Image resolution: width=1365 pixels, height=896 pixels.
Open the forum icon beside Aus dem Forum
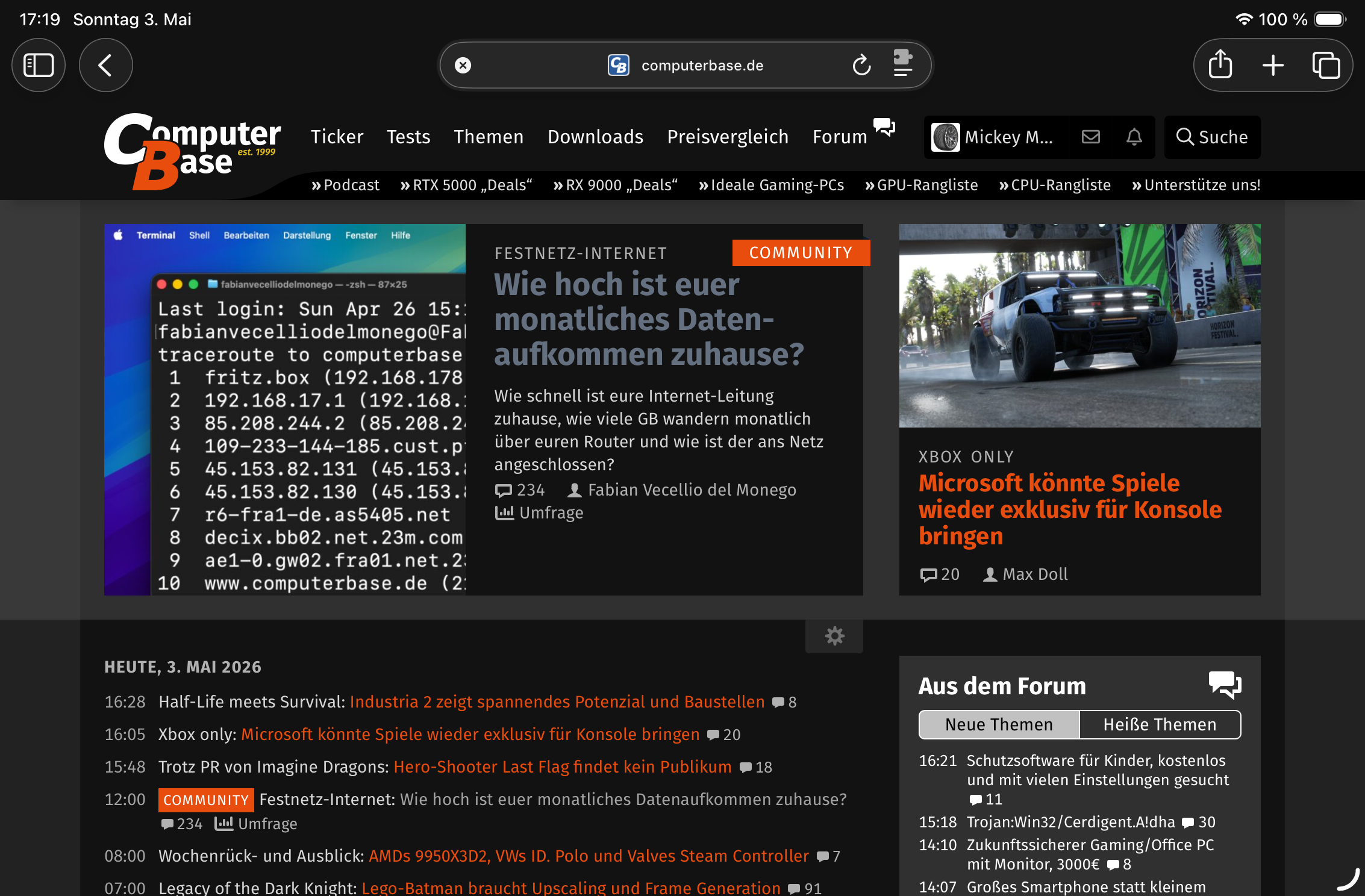point(1225,685)
